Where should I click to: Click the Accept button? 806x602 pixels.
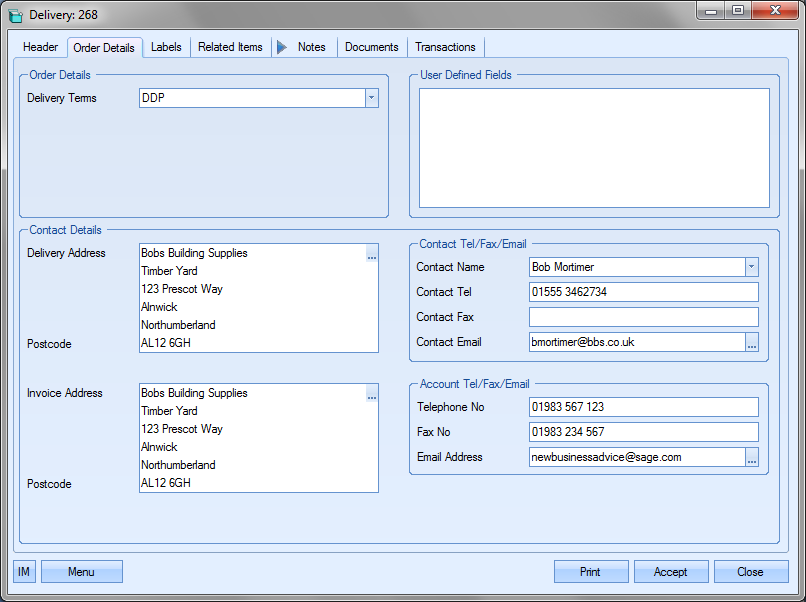coord(670,572)
